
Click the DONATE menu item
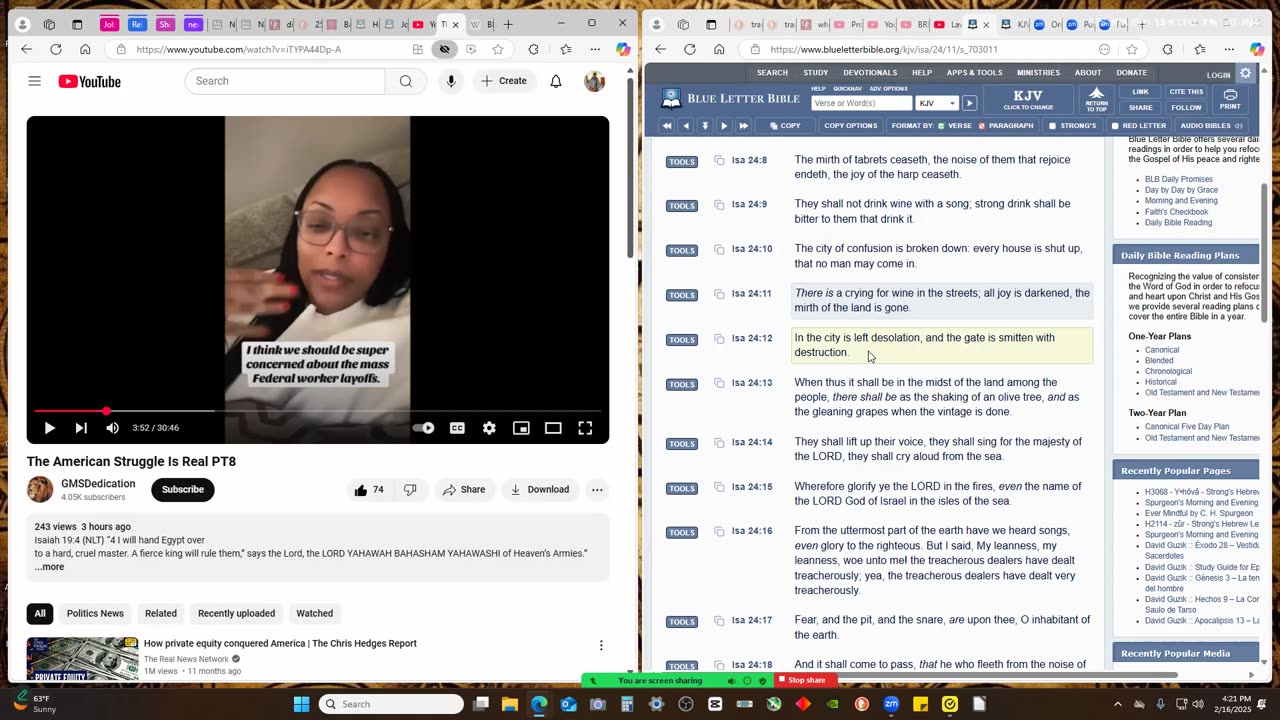[x=1132, y=73]
